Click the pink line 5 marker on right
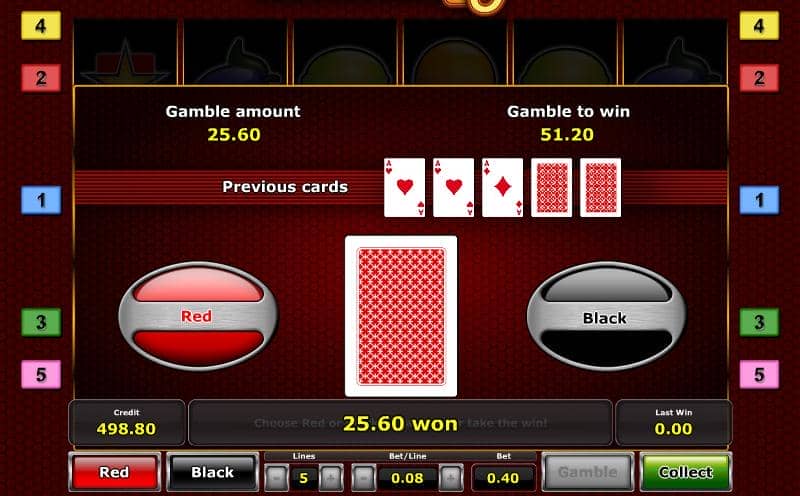The width and height of the screenshot is (800, 496). pyautogui.click(x=759, y=374)
